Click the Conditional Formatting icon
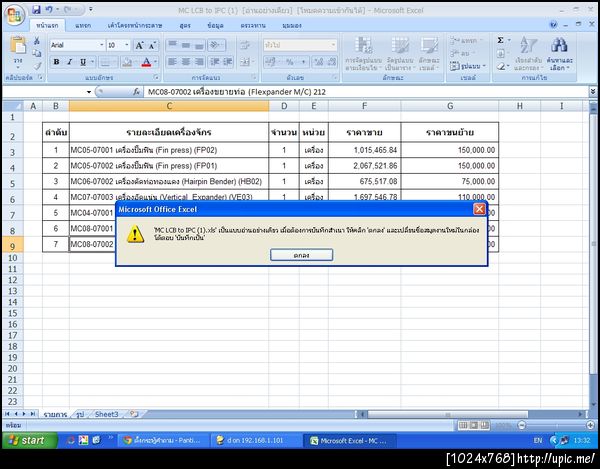This screenshot has height=469, width=600. click(364, 46)
